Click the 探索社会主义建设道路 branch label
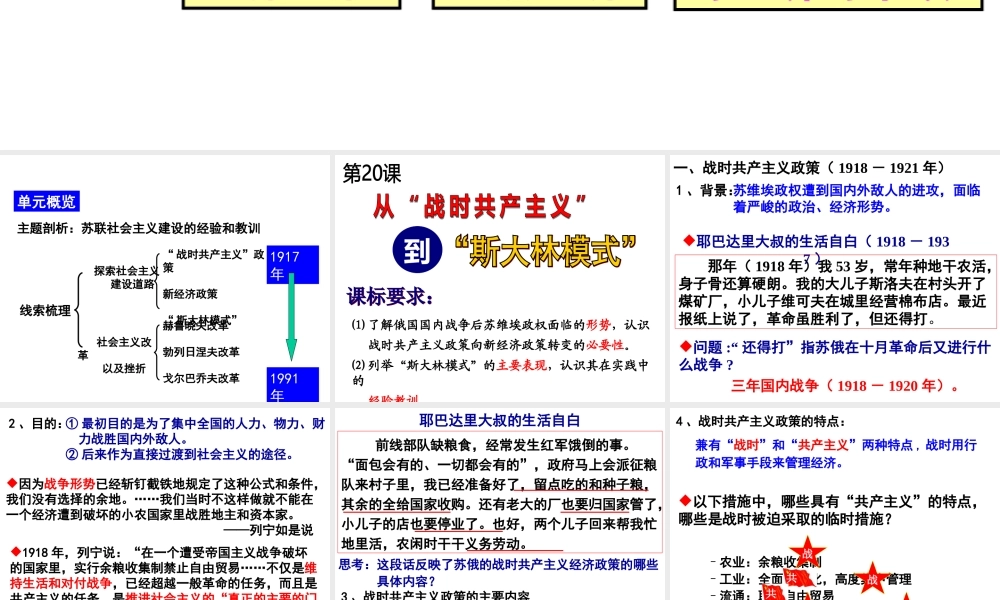This screenshot has width=1000, height=600. 126,277
